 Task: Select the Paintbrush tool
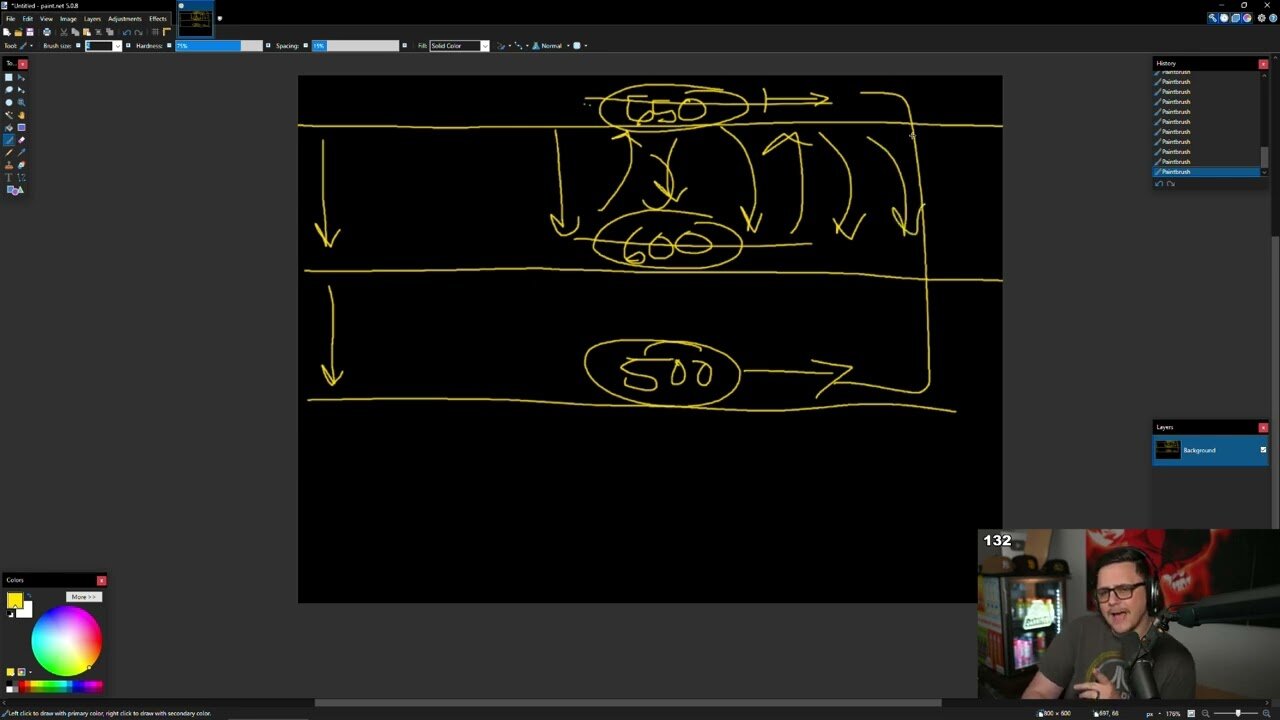[9, 140]
